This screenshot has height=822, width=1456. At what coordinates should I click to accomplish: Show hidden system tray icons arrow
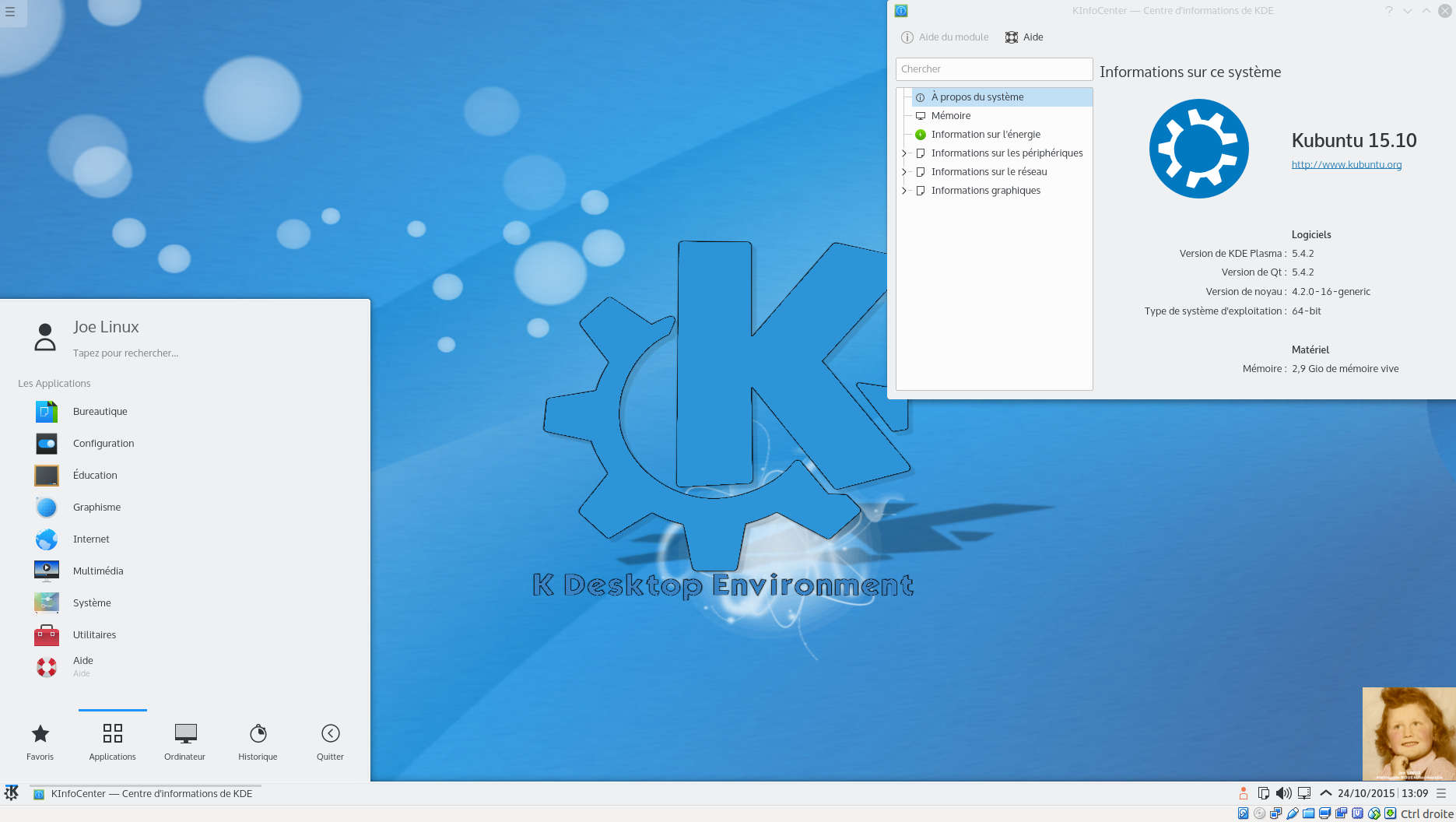coord(1325,793)
